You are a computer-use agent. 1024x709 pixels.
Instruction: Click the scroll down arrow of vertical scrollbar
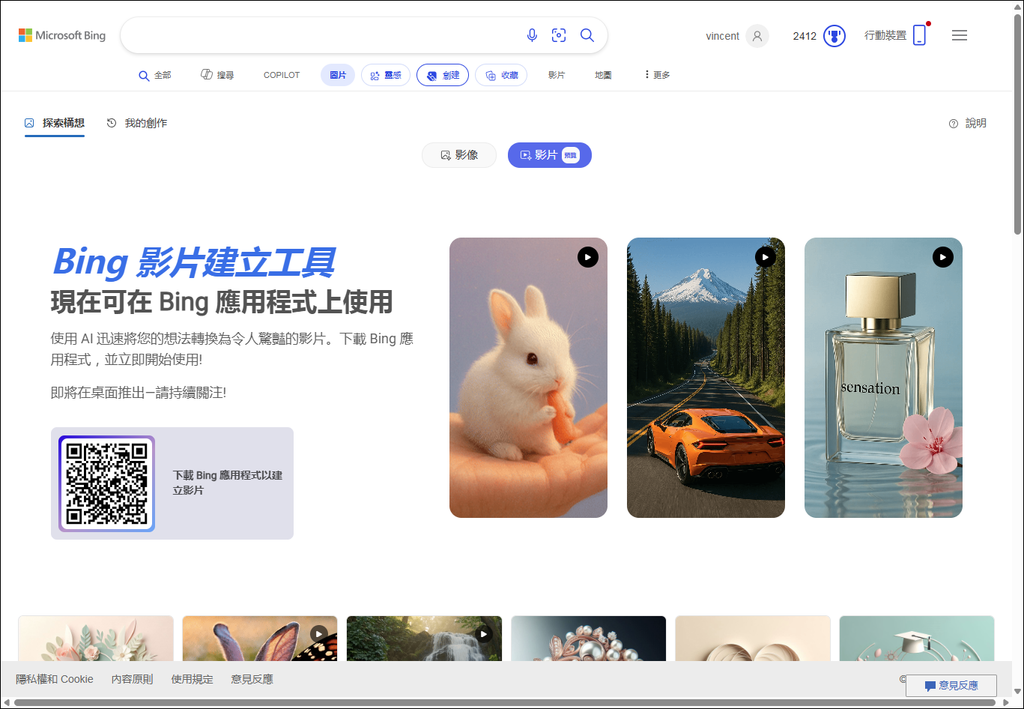1017,691
